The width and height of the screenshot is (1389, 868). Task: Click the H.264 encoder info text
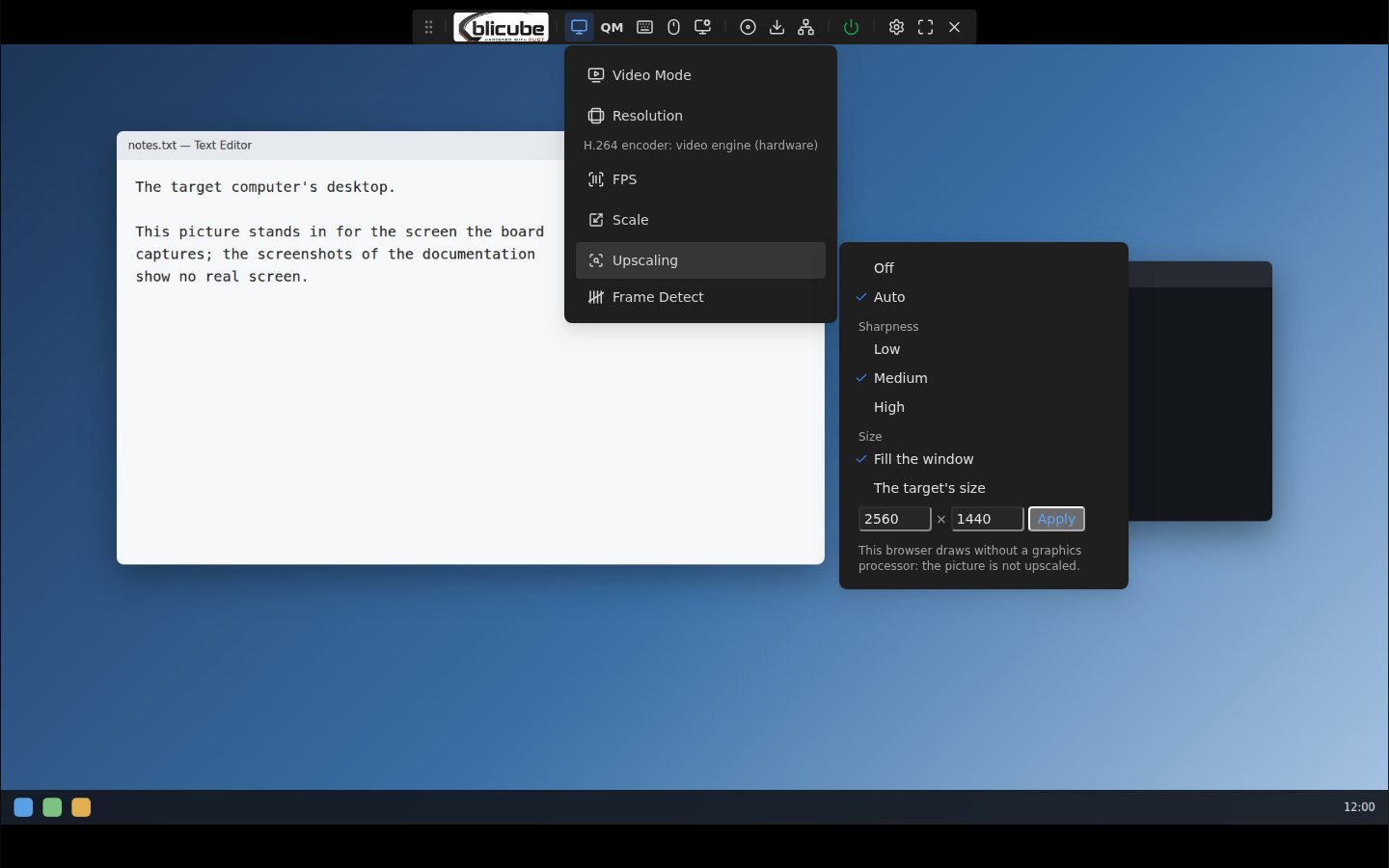(700, 146)
